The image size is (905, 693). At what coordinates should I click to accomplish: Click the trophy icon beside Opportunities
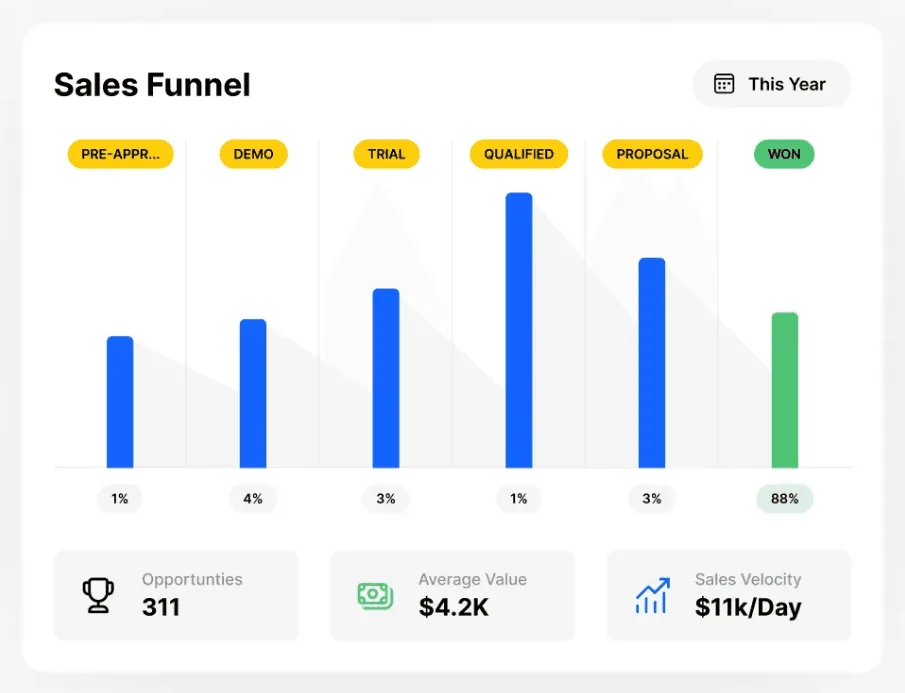[98, 594]
